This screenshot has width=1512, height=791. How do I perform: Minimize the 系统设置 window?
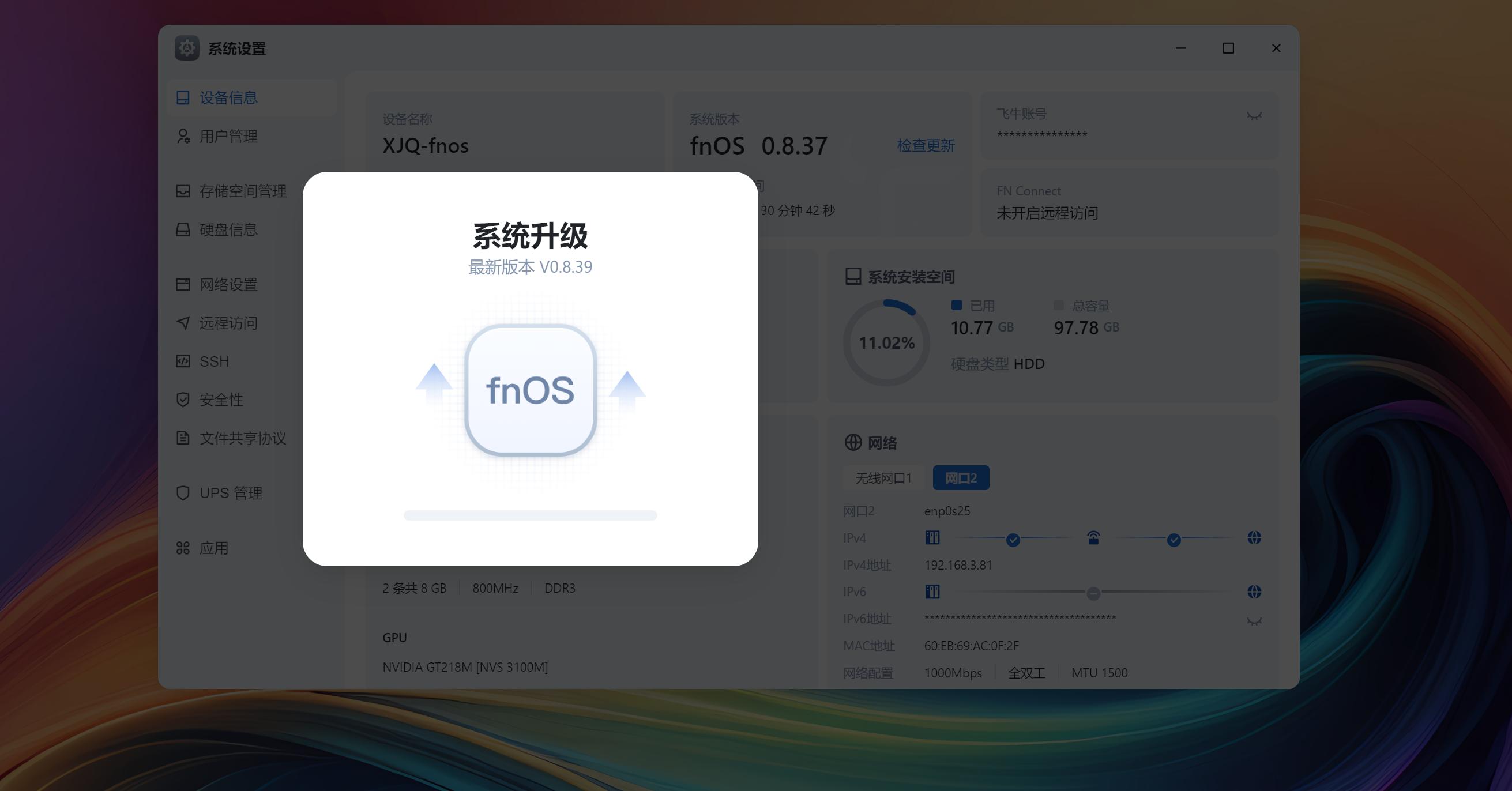point(1180,48)
